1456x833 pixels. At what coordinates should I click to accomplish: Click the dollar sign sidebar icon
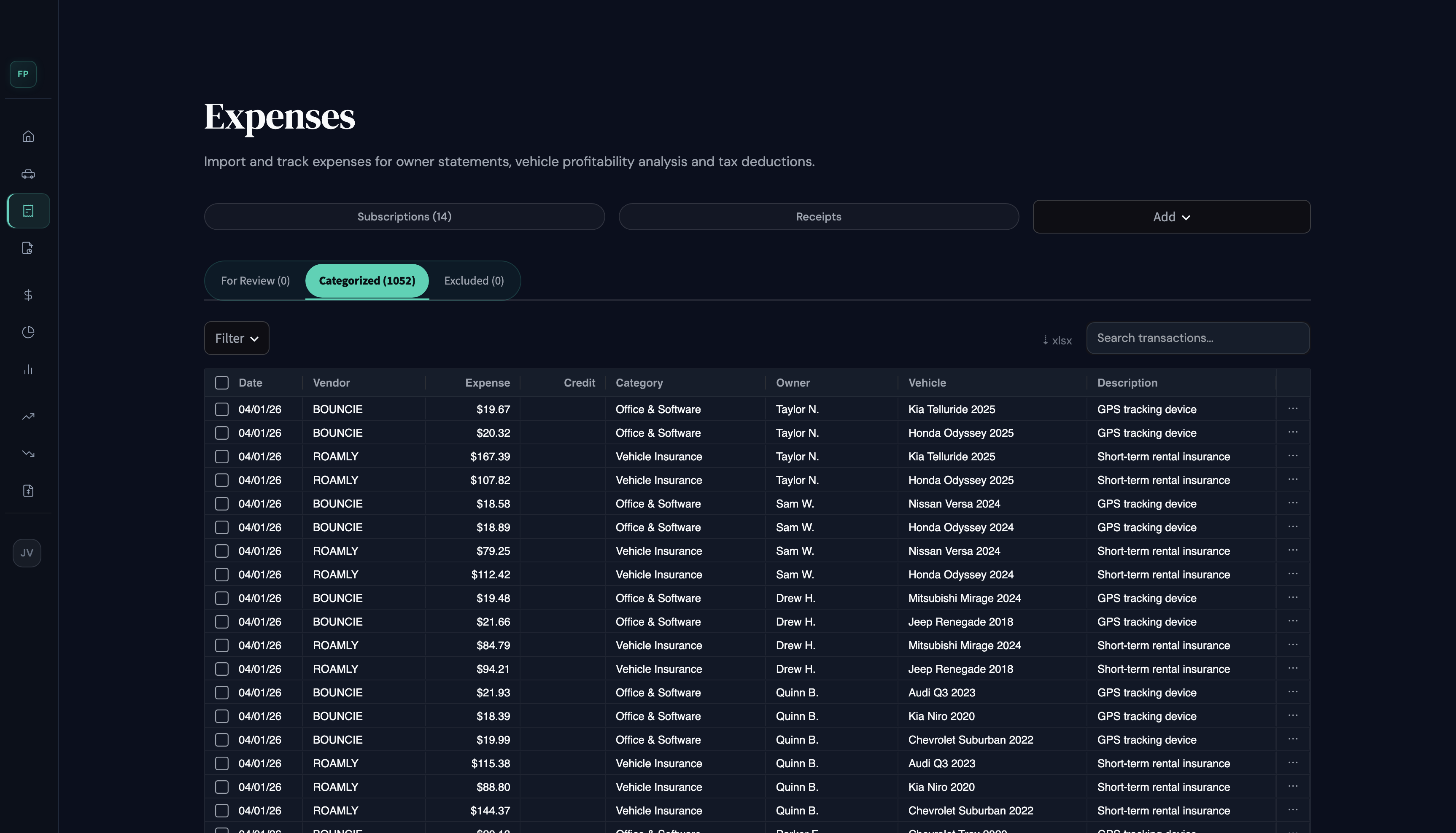click(x=28, y=295)
